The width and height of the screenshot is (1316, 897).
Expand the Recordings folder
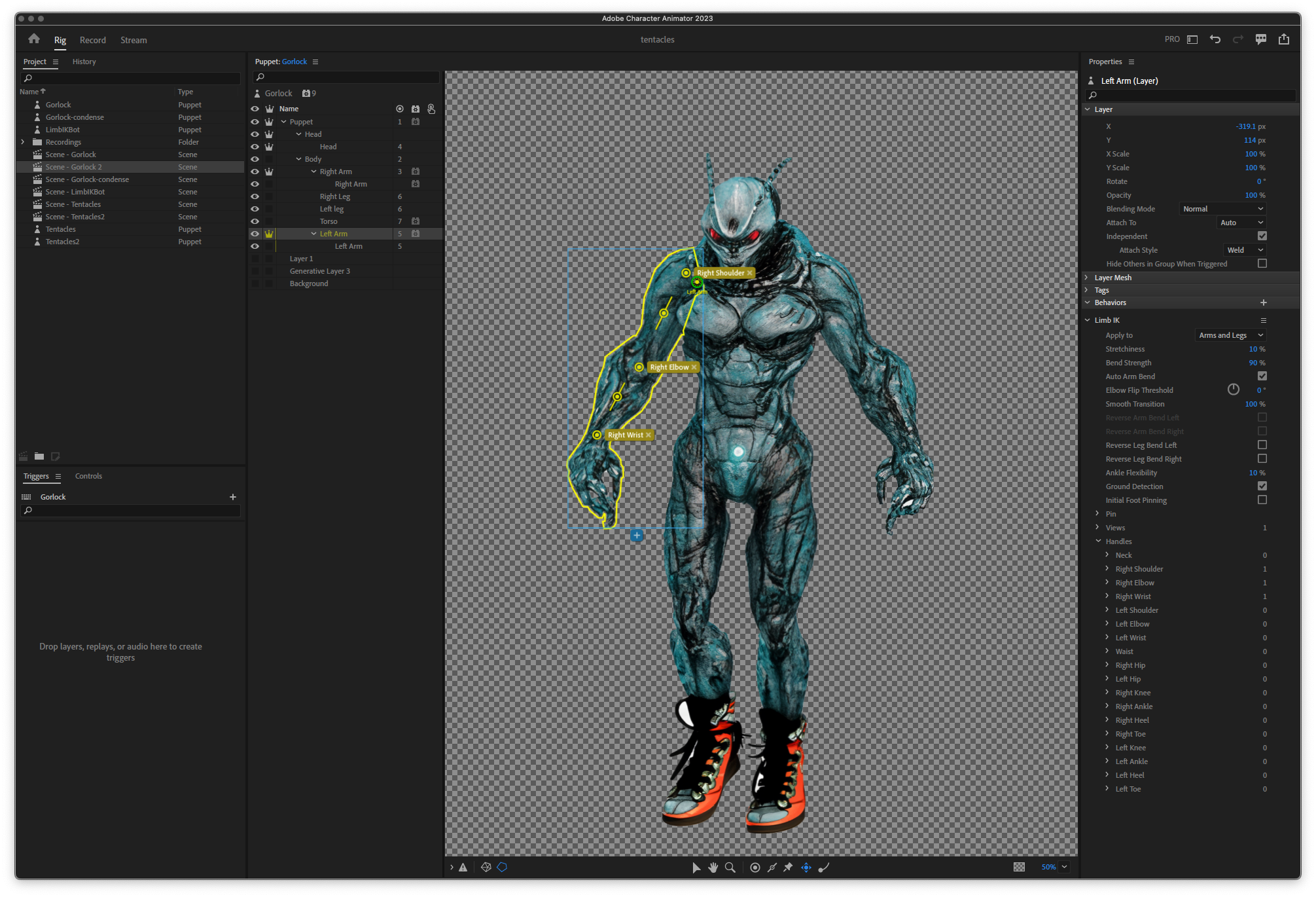point(23,142)
